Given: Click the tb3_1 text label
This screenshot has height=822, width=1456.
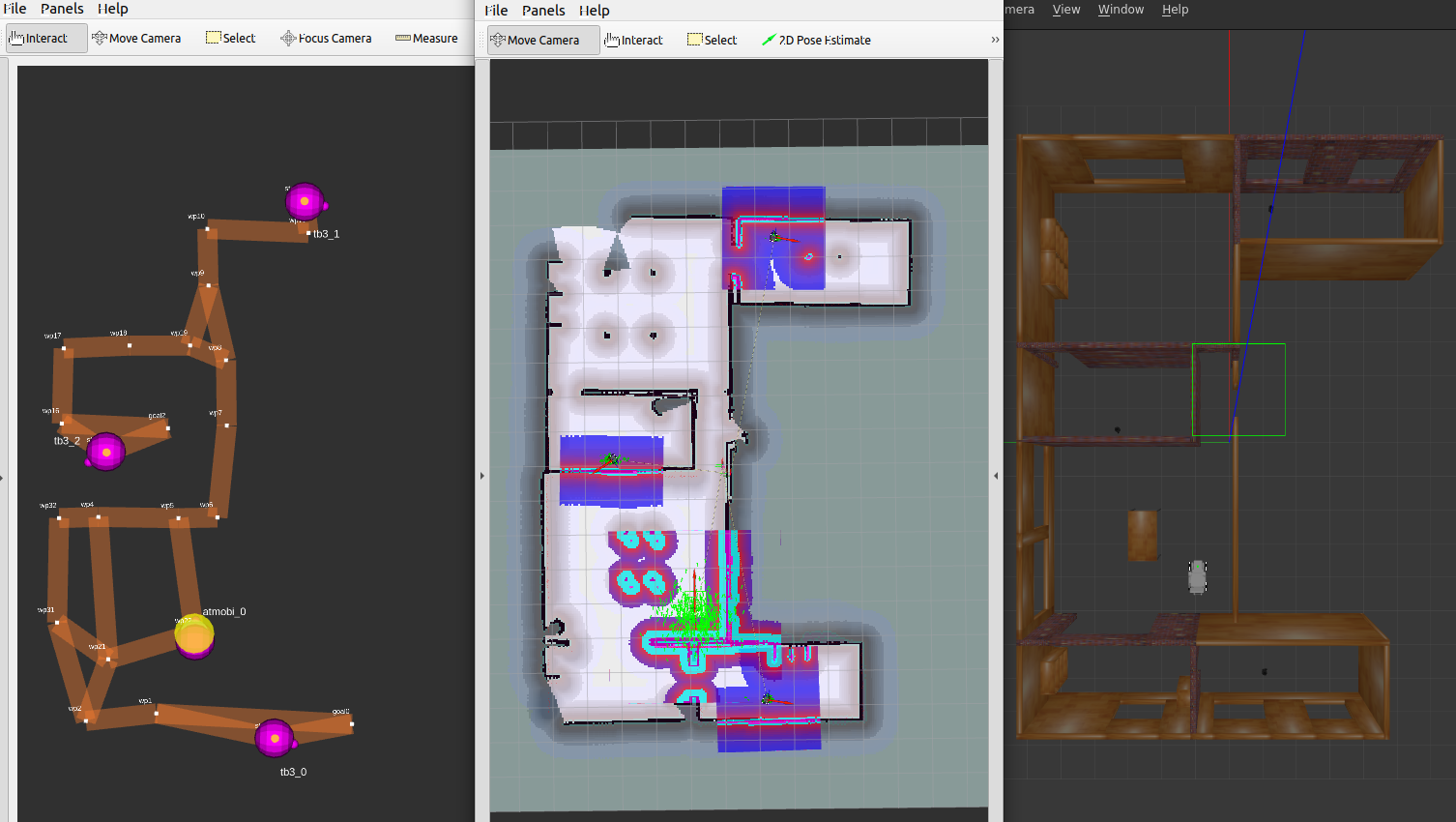Looking at the screenshot, I should coord(326,234).
